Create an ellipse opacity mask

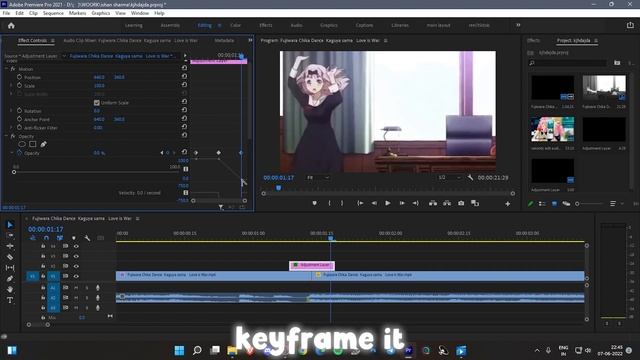point(22,144)
